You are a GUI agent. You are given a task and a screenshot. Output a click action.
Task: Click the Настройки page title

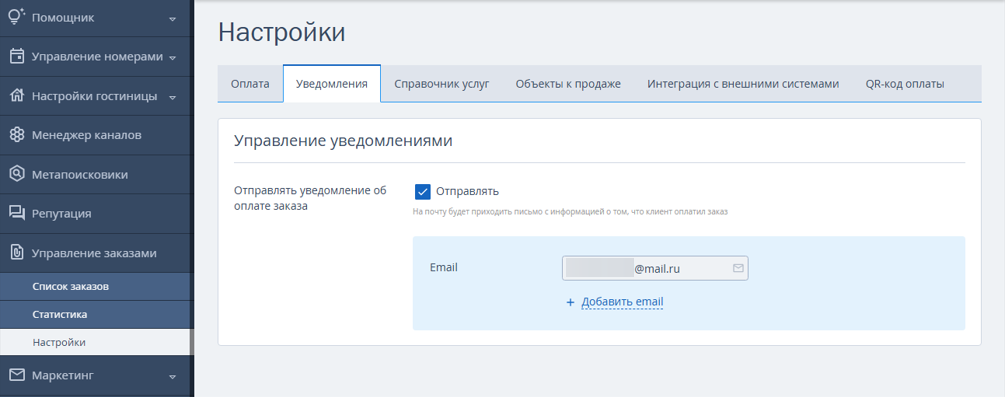[281, 32]
